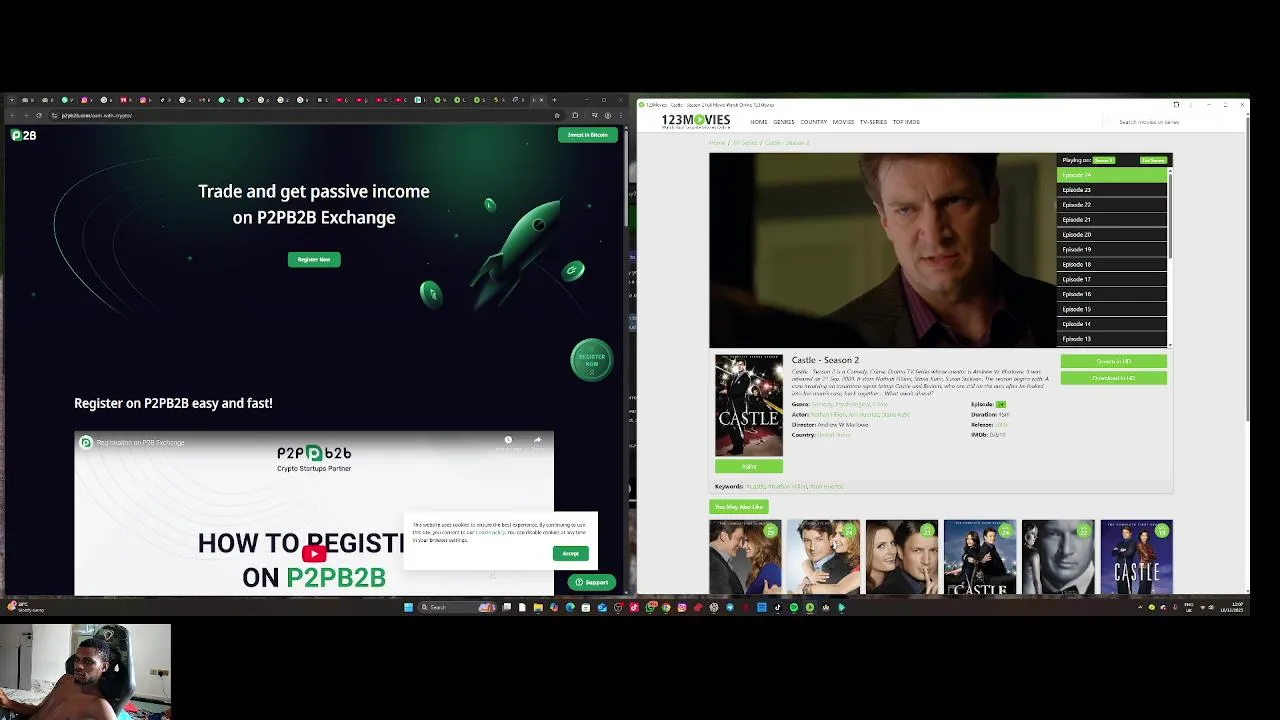Click search magnifier icon on 123Movies
The width and height of the screenshot is (1280, 720).
pyautogui.click(x=1108, y=122)
